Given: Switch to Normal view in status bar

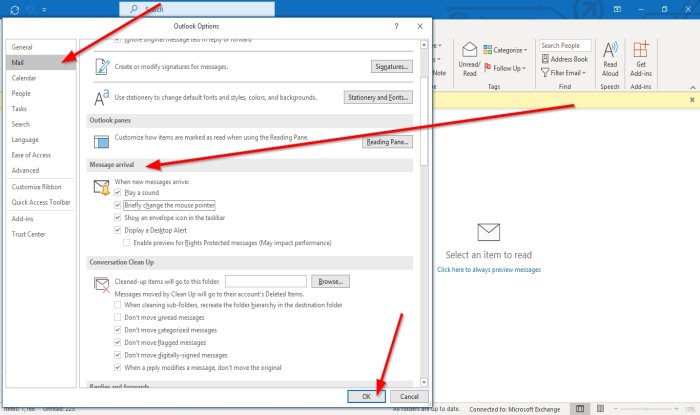Looking at the screenshot, I should pos(580,408).
